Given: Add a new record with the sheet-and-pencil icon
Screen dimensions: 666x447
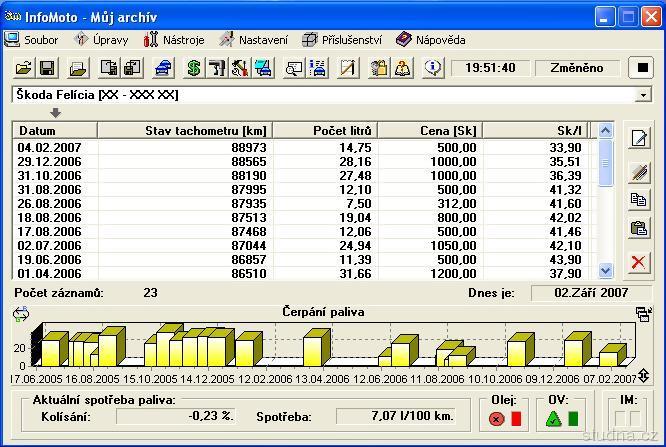Looking at the screenshot, I should tap(638, 140).
